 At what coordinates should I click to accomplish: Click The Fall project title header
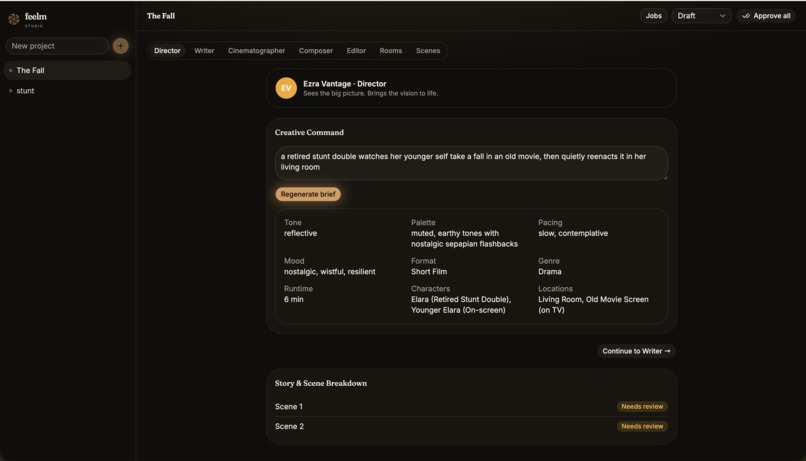click(161, 16)
